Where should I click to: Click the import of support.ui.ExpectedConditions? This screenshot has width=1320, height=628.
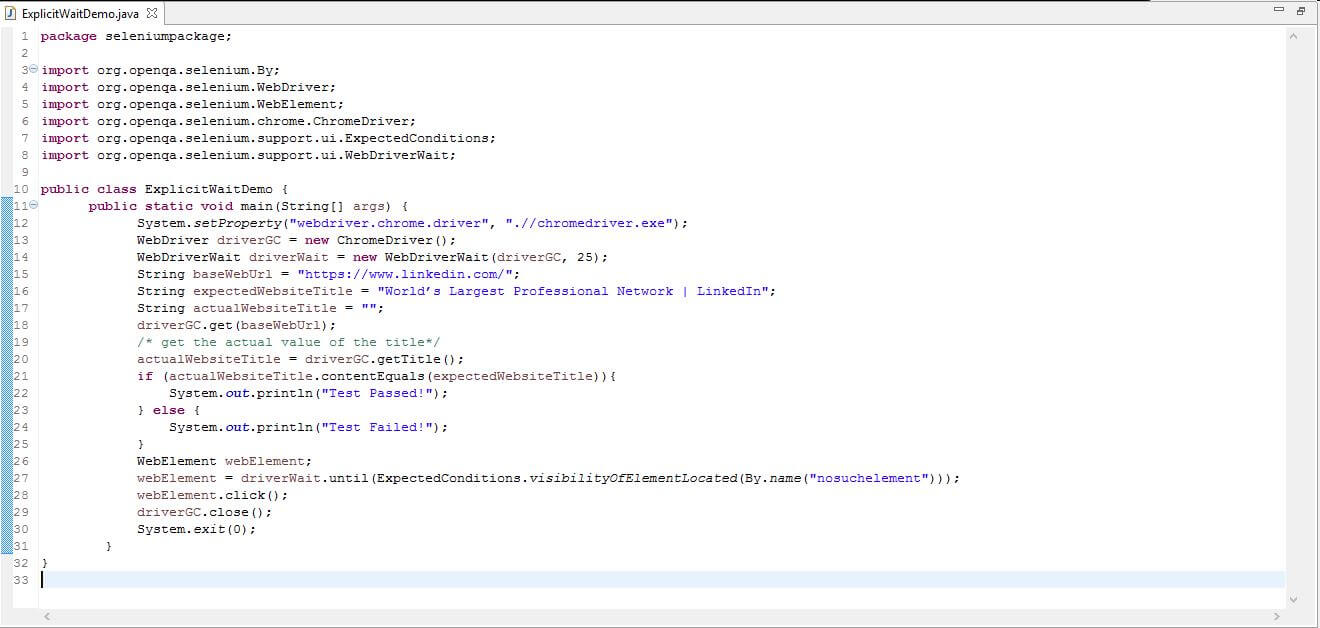pyautogui.click(x=269, y=138)
